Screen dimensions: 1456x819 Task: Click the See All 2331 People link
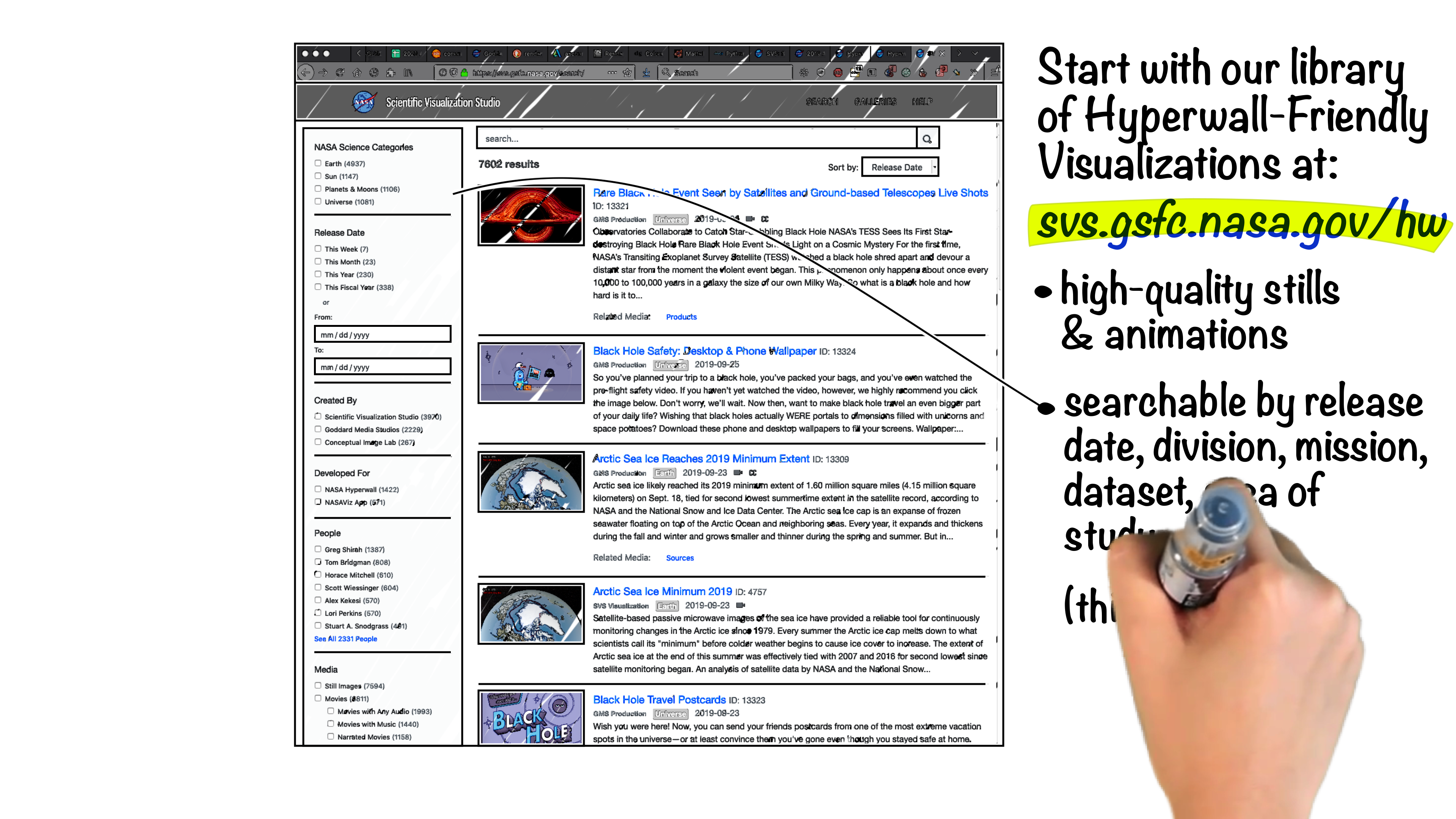click(x=345, y=639)
